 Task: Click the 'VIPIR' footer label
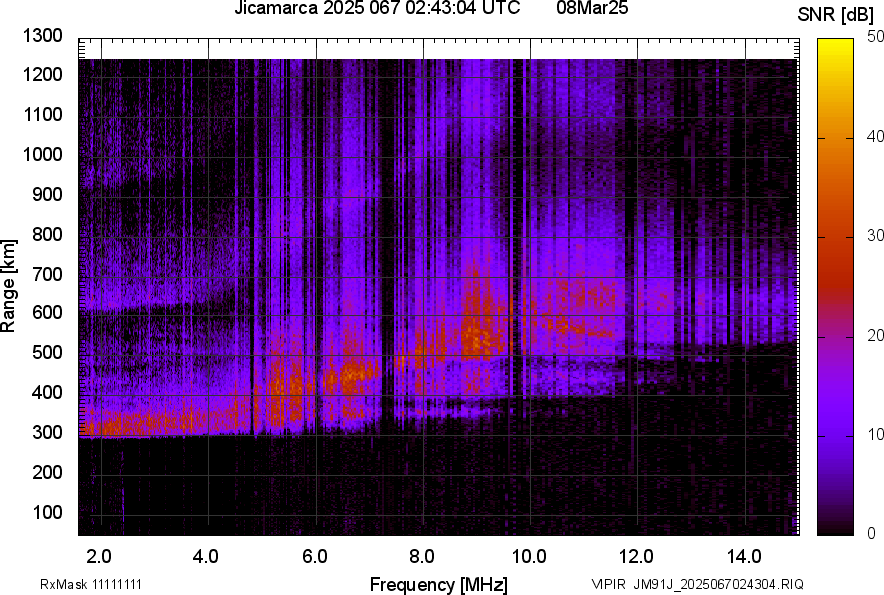(x=608, y=584)
